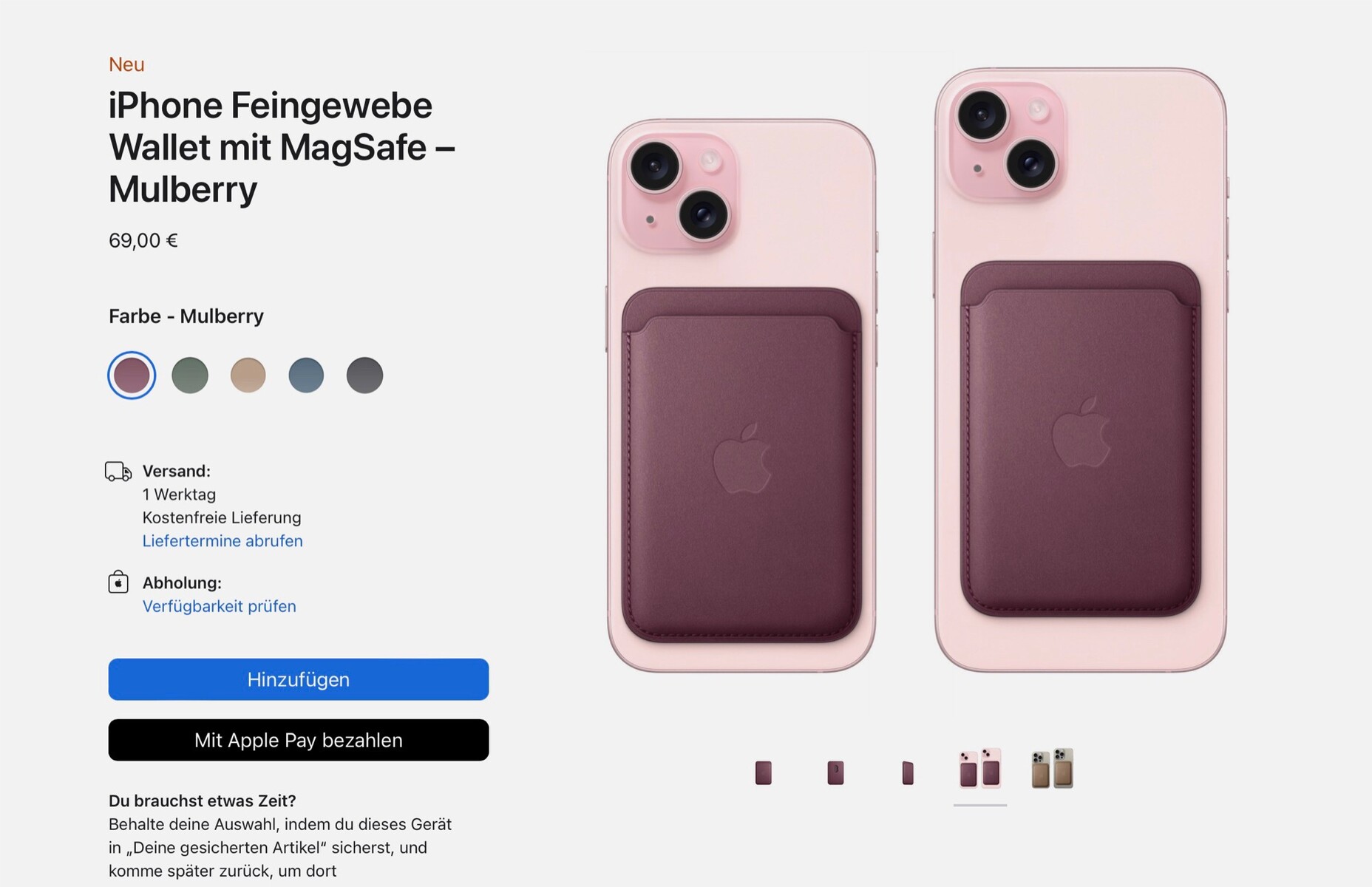Select the blue color swatch
Screen dimensions: 1372x887
(x=306, y=375)
